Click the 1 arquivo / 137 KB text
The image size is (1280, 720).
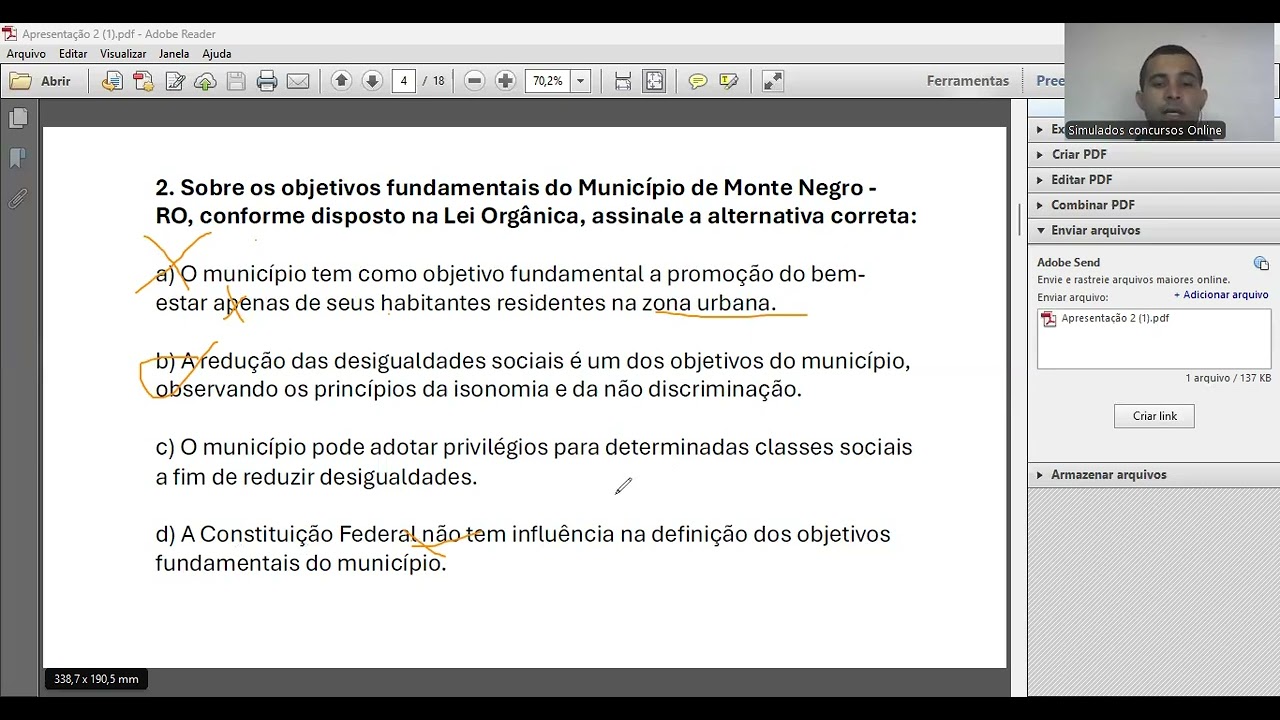click(1228, 378)
